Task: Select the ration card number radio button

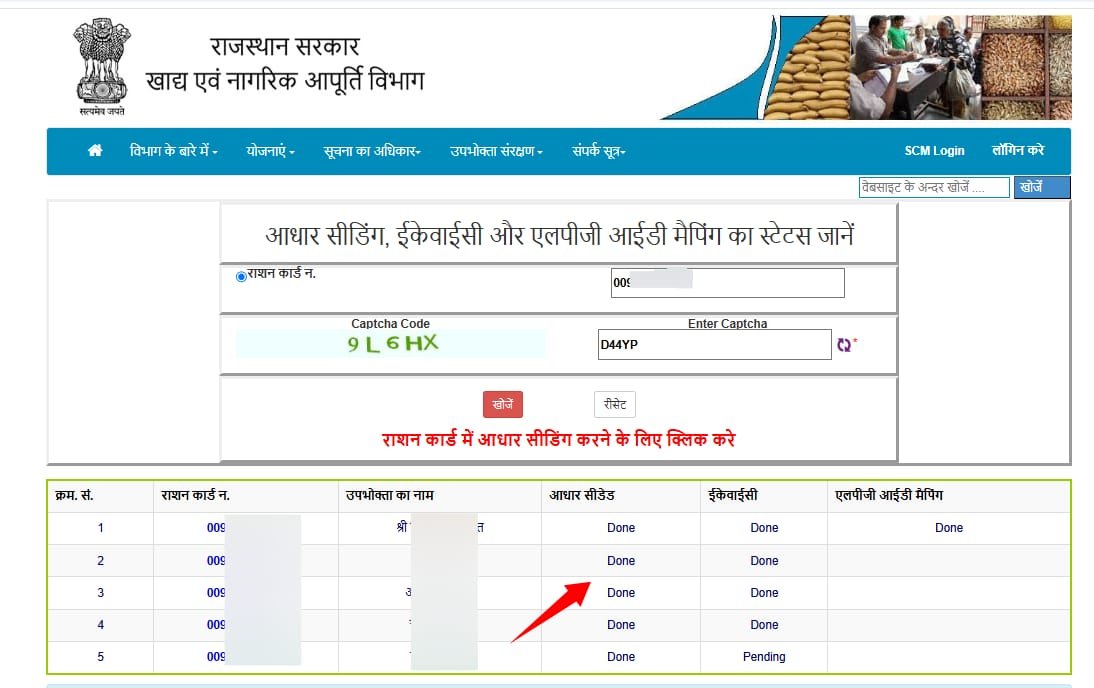Action: (241, 277)
